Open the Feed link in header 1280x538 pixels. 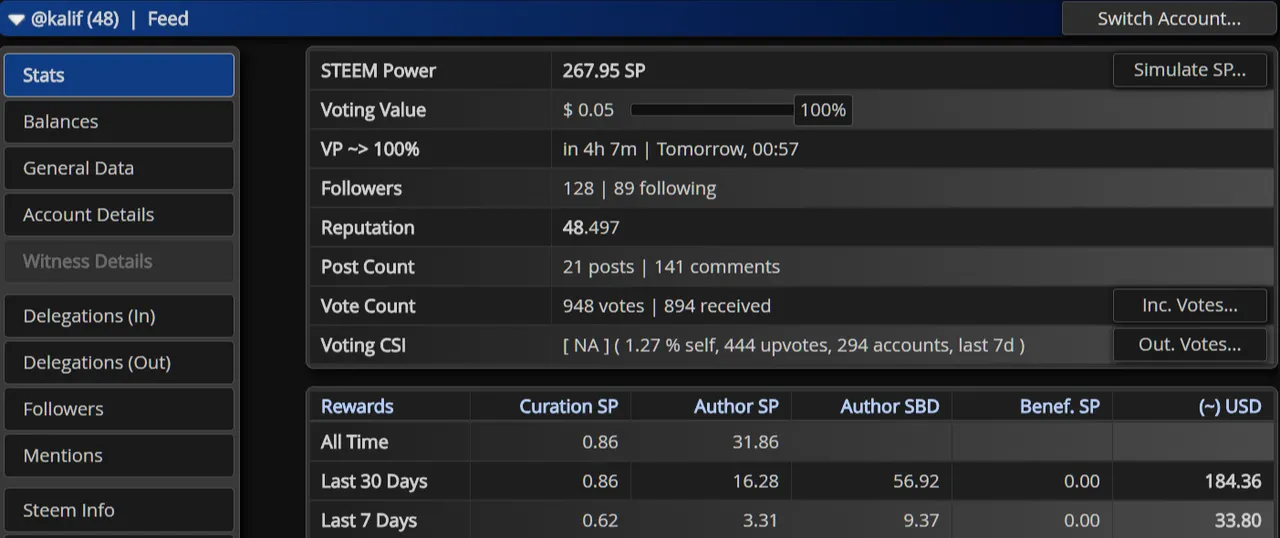168,18
